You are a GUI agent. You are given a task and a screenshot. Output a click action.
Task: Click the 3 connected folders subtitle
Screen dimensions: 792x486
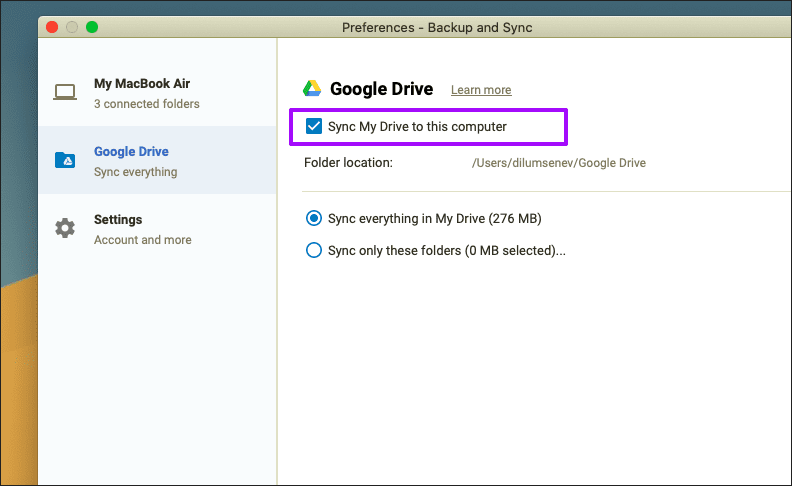click(146, 104)
